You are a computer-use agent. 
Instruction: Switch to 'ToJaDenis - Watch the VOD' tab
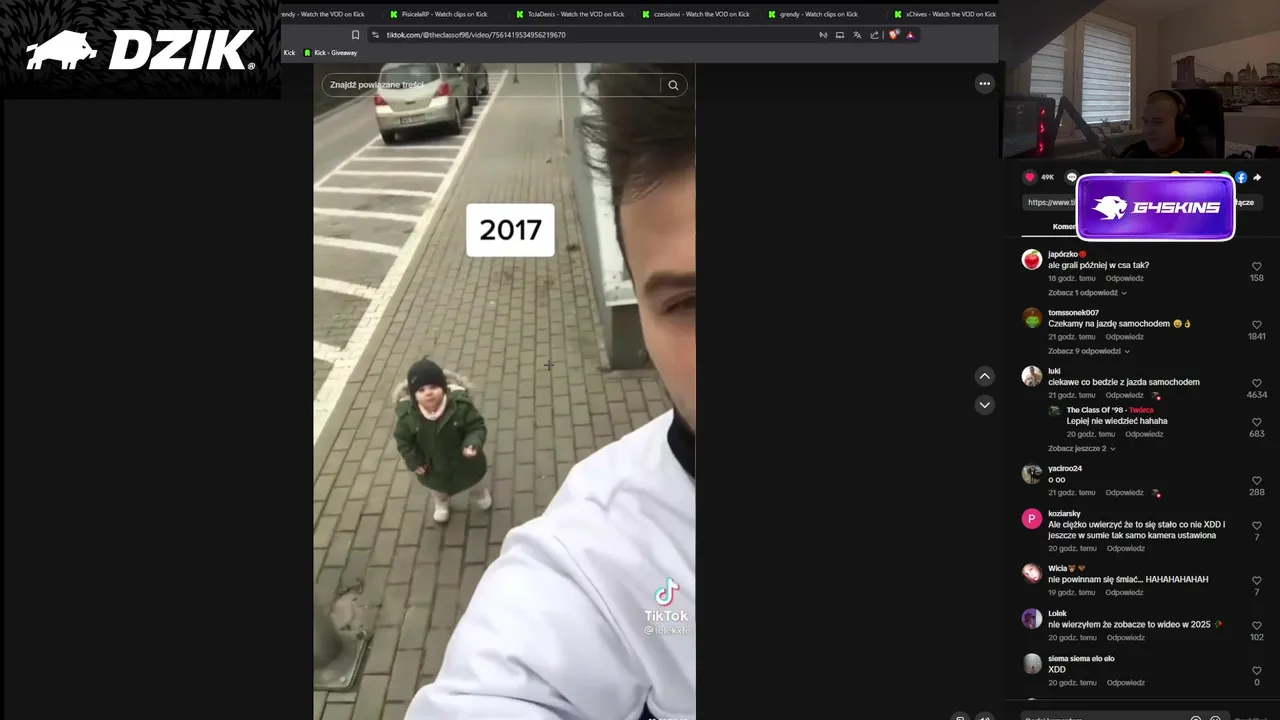point(570,14)
